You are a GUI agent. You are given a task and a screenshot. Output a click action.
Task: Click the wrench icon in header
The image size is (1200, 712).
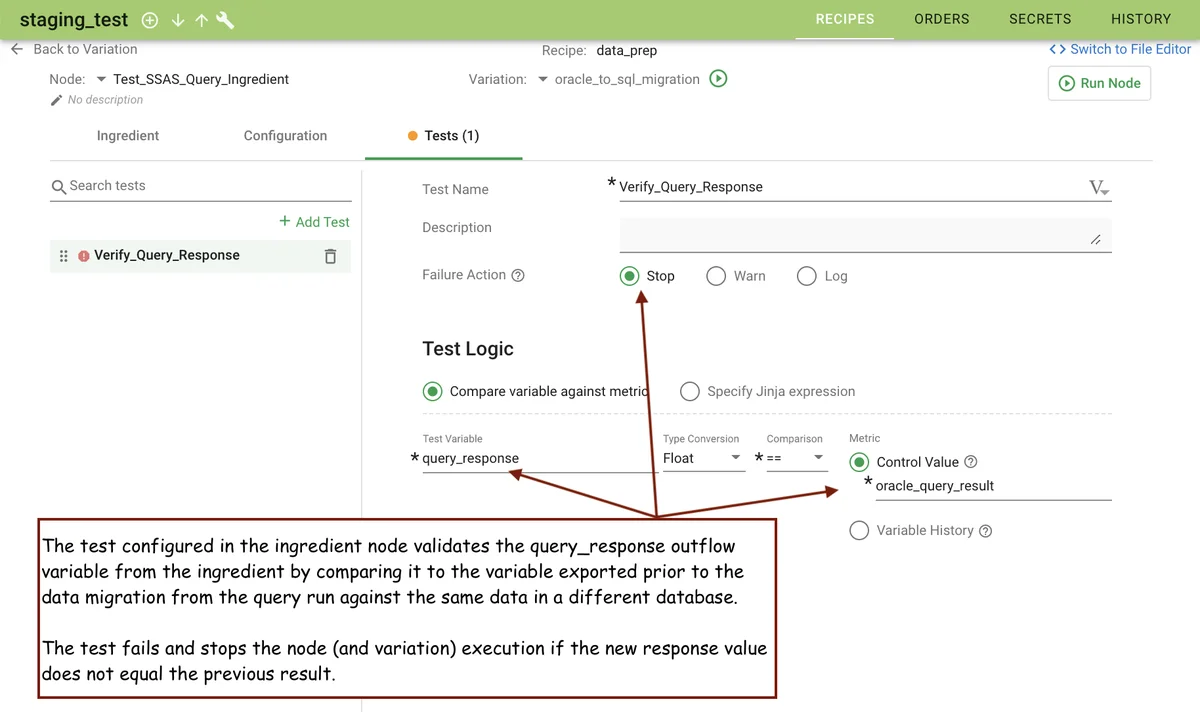pos(225,20)
